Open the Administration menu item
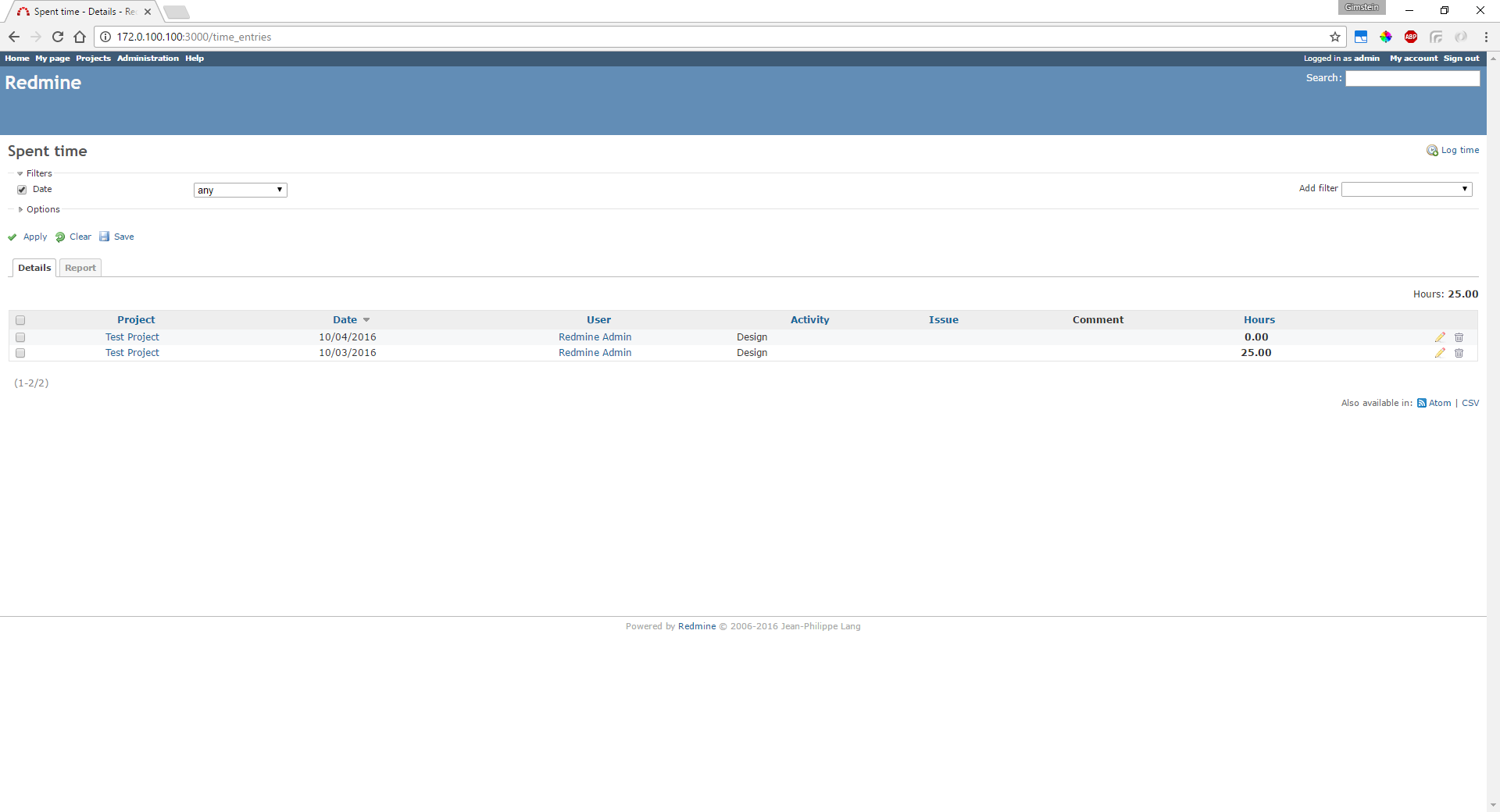Screen dimensions: 1500x812 point(148,59)
